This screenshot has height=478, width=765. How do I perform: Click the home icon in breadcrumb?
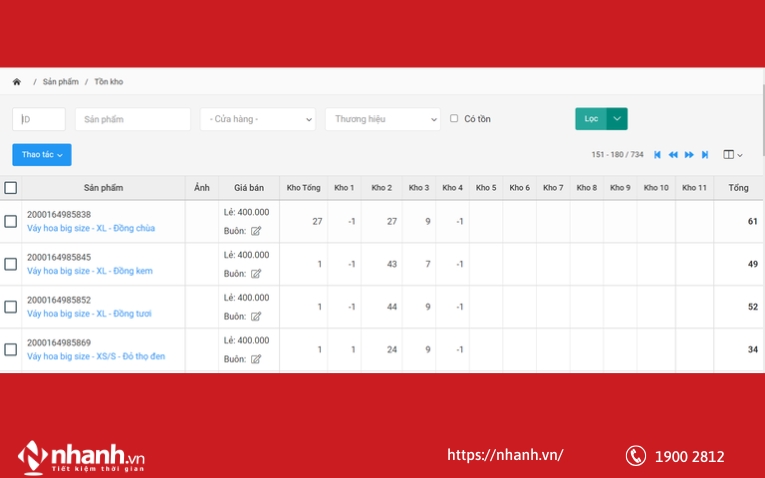pos(17,82)
